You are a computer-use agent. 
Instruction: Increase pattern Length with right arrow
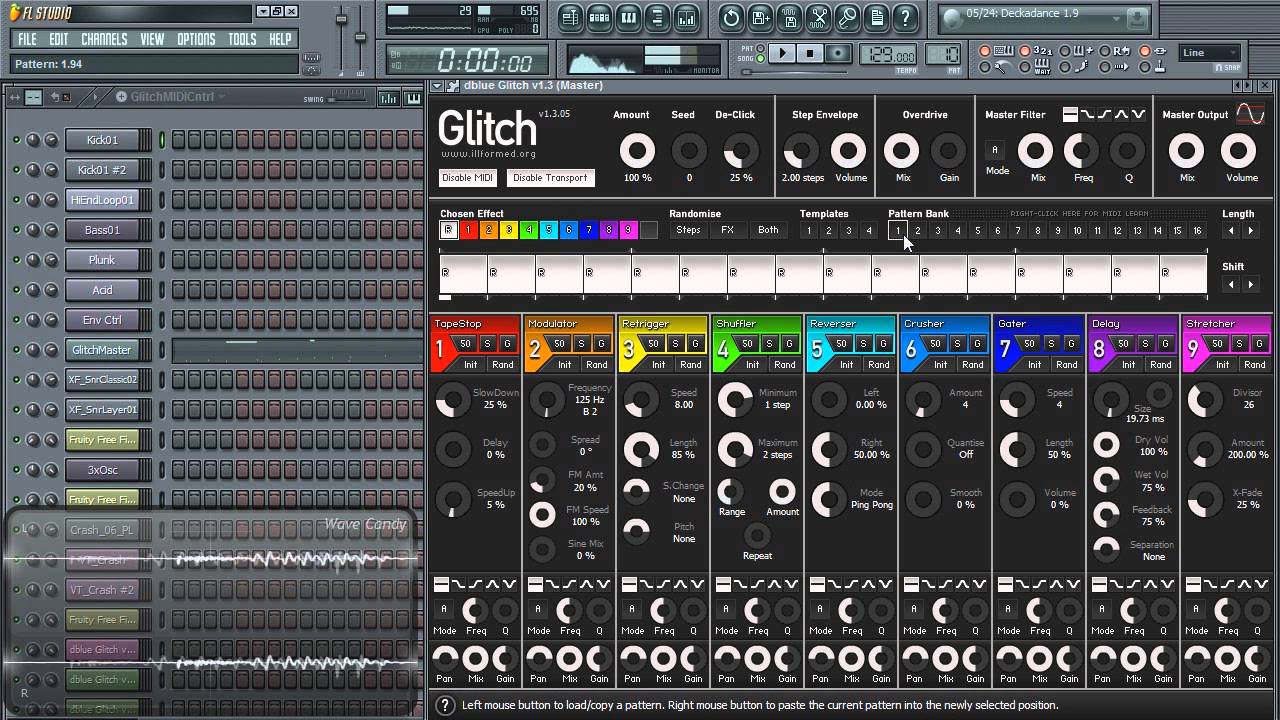[x=1249, y=231]
